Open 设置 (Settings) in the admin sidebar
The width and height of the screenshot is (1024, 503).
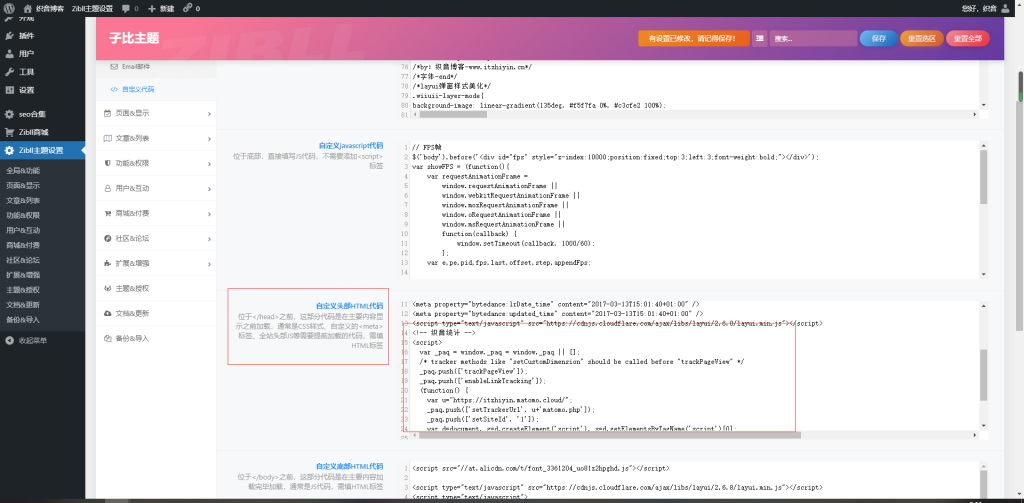point(26,90)
